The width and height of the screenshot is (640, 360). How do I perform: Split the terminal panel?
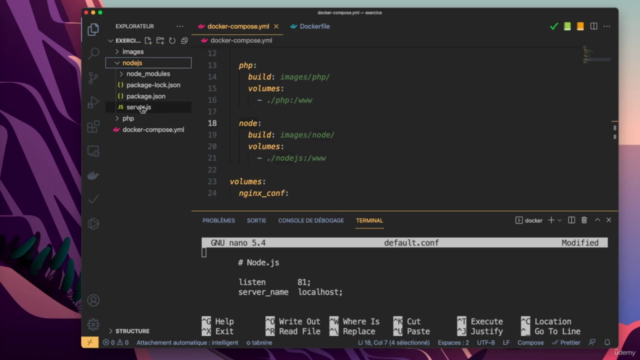(x=571, y=220)
